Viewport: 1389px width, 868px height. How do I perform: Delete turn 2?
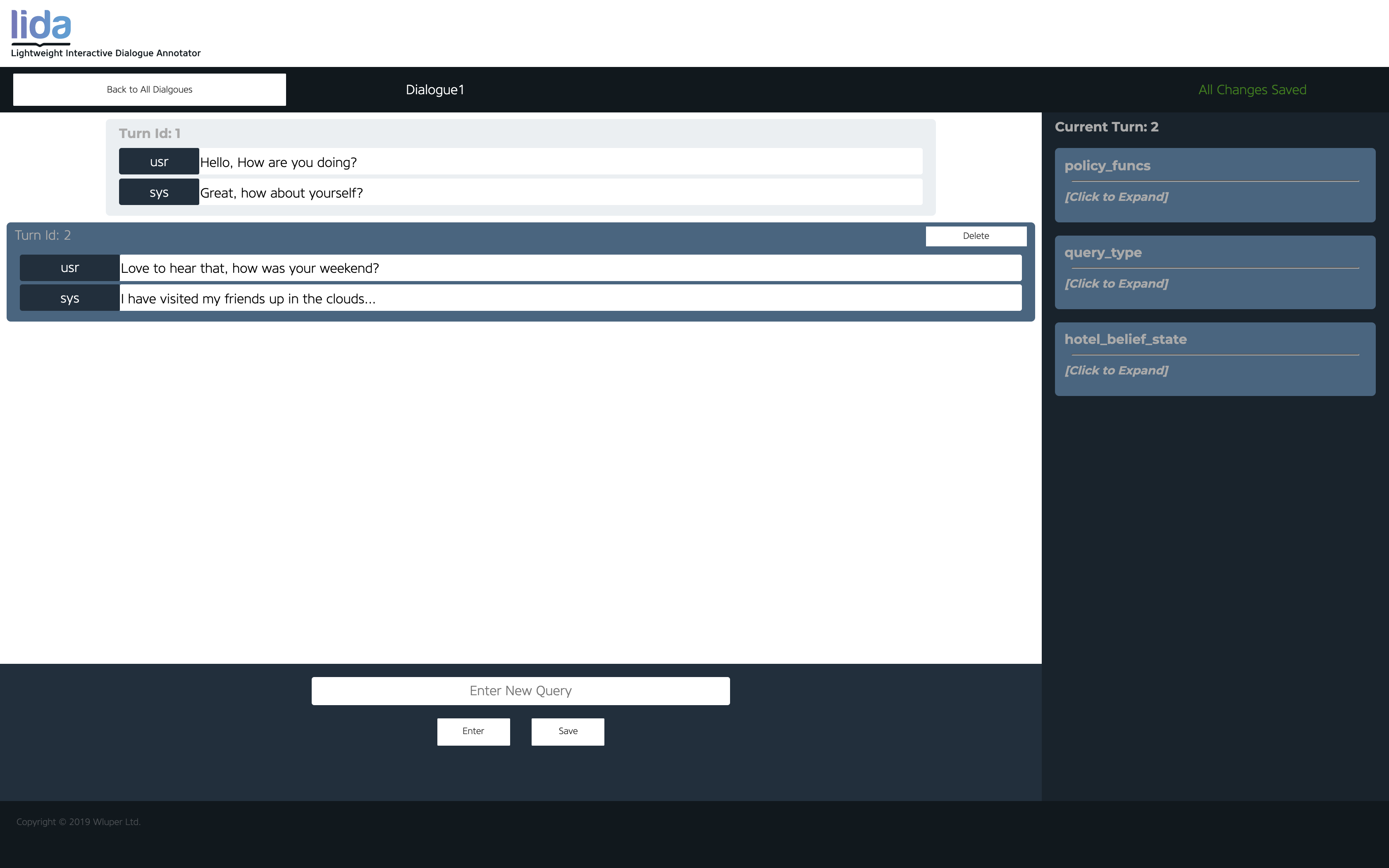[975, 236]
